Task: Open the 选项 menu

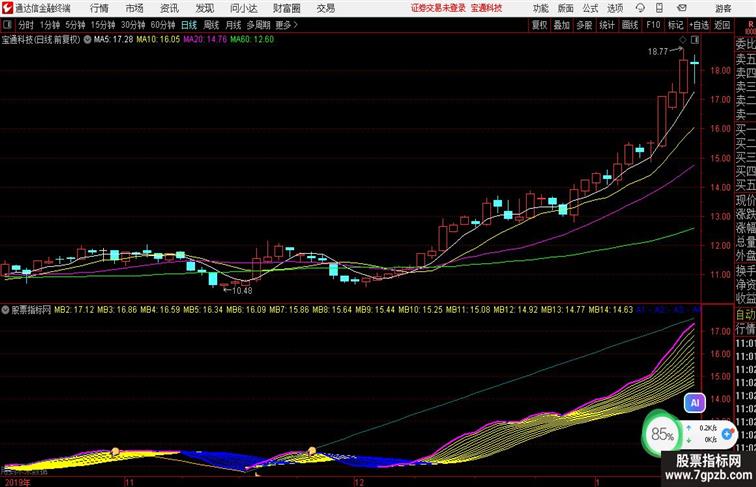Action: point(615,8)
